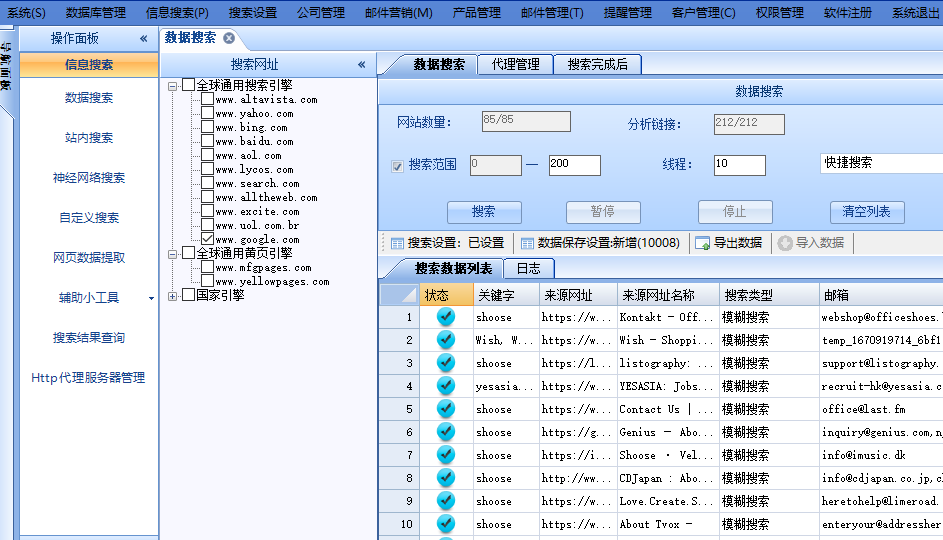Click status checkmark icon in row 5

[446, 408]
